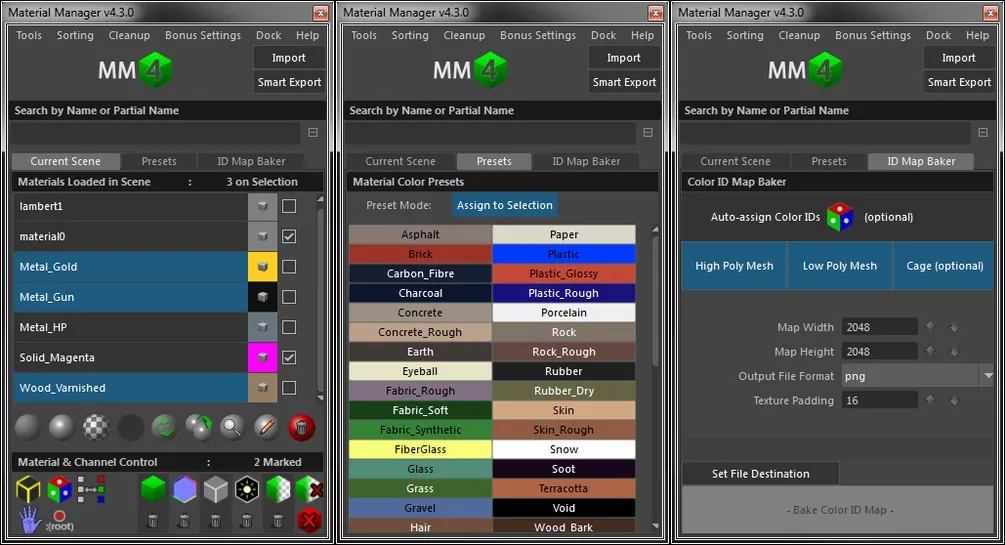This screenshot has height=545, width=1005.
Task: Click the sun hexagon emissive channel icon
Action: pyautogui.click(x=247, y=490)
